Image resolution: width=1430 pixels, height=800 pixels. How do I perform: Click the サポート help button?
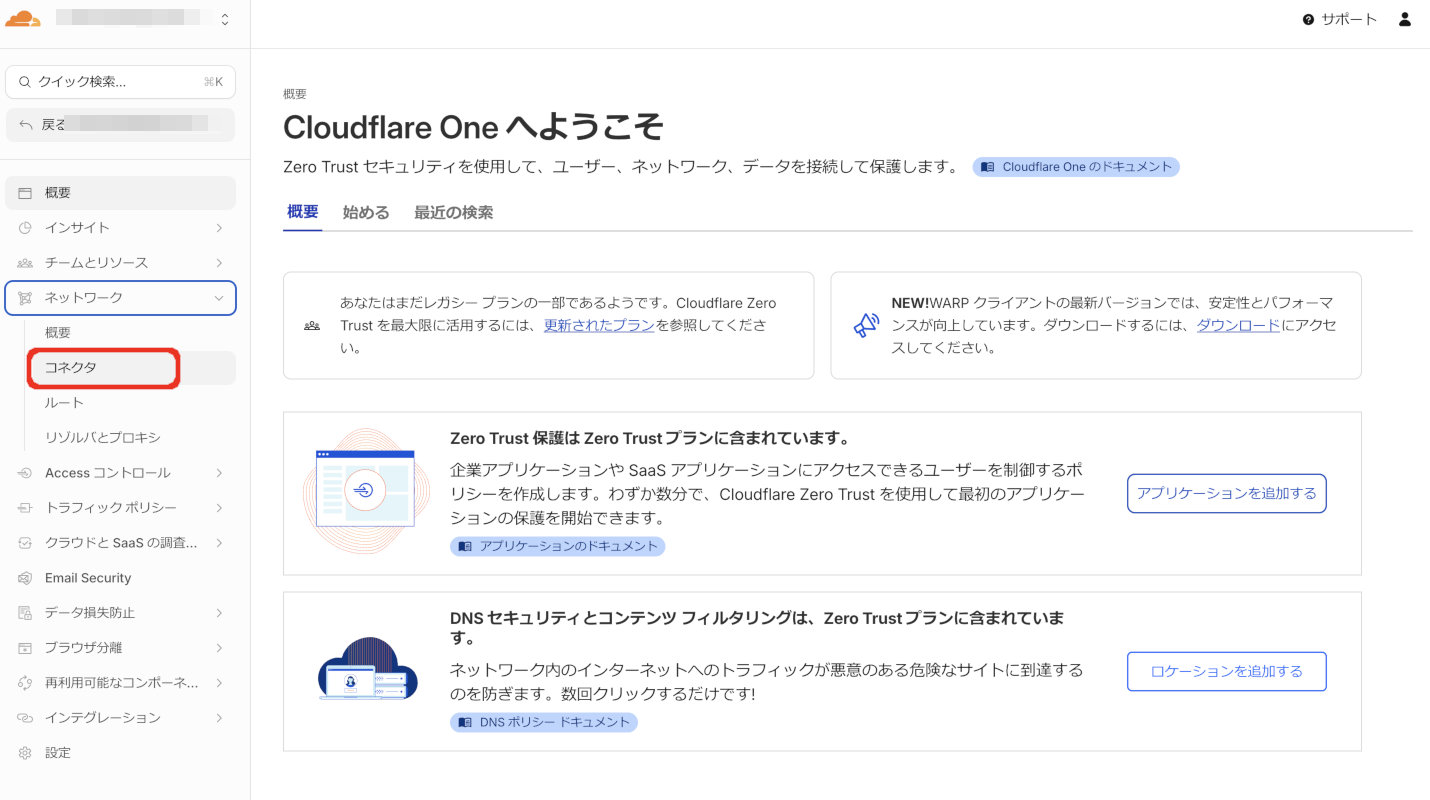1340,19
